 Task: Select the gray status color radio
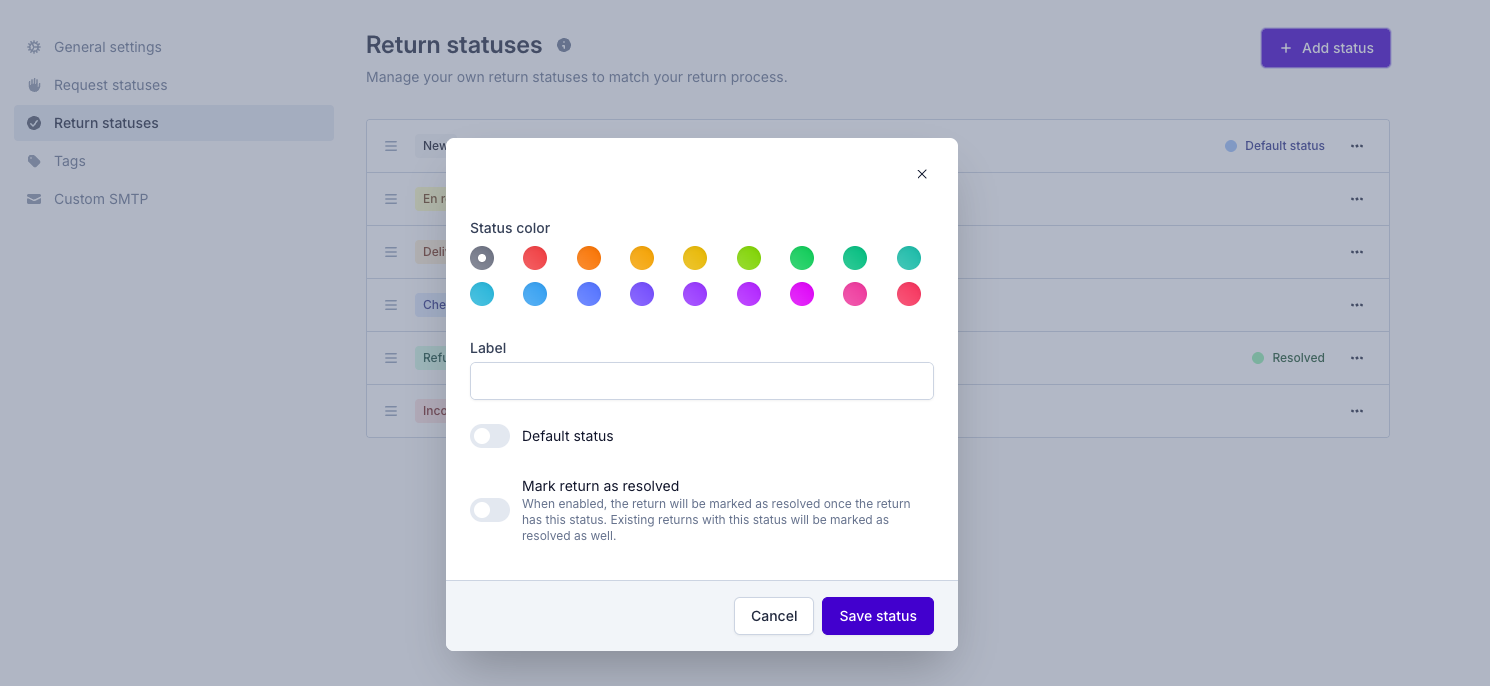coord(482,258)
